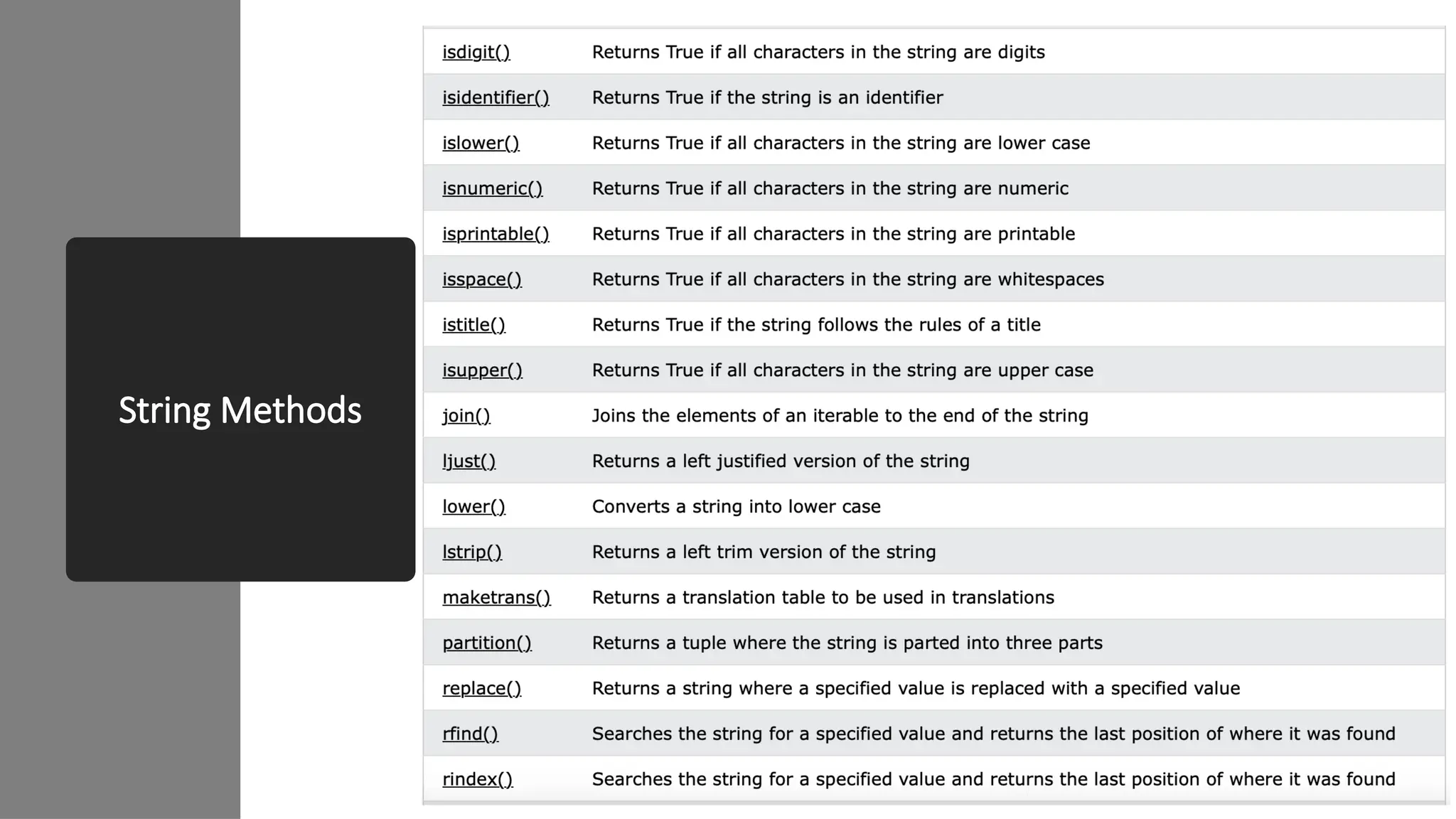1456x819 pixels.
Task: Click the rindex() method link
Action: (477, 780)
